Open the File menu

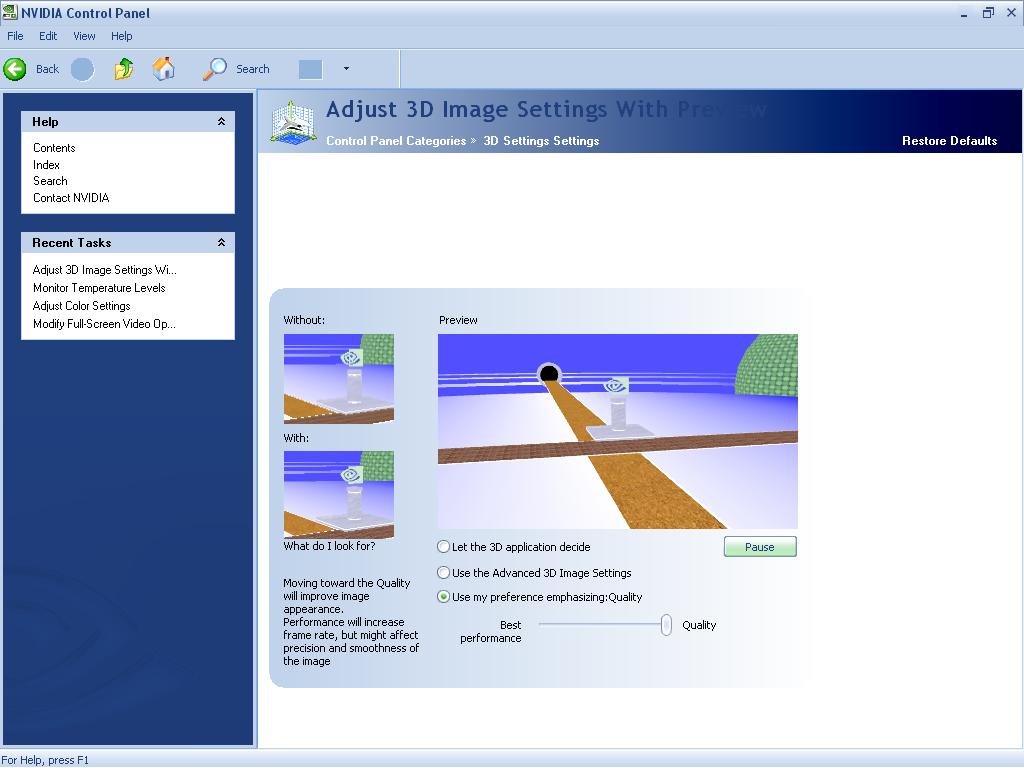point(15,36)
